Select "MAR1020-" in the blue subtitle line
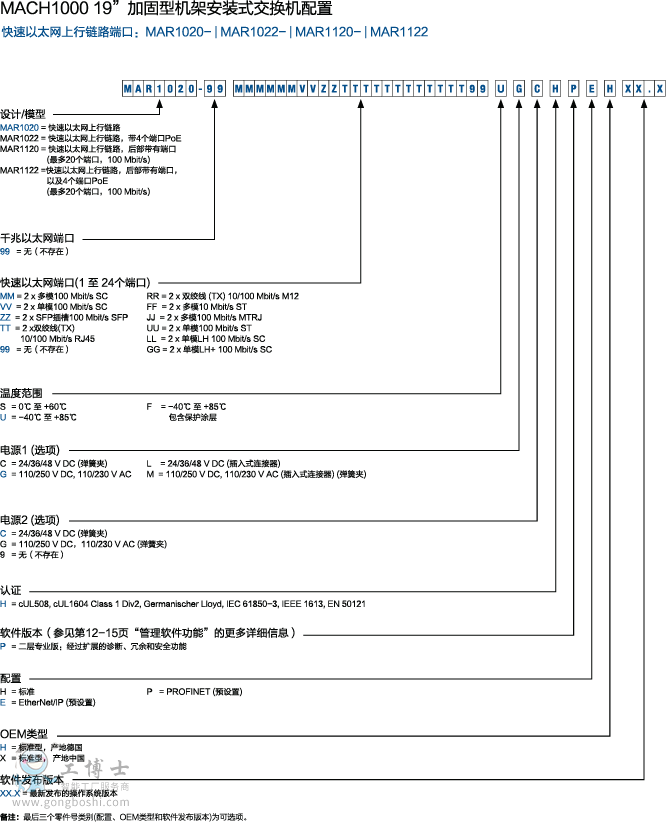The height and width of the screenshot is (822, 666). coord(178,32)
